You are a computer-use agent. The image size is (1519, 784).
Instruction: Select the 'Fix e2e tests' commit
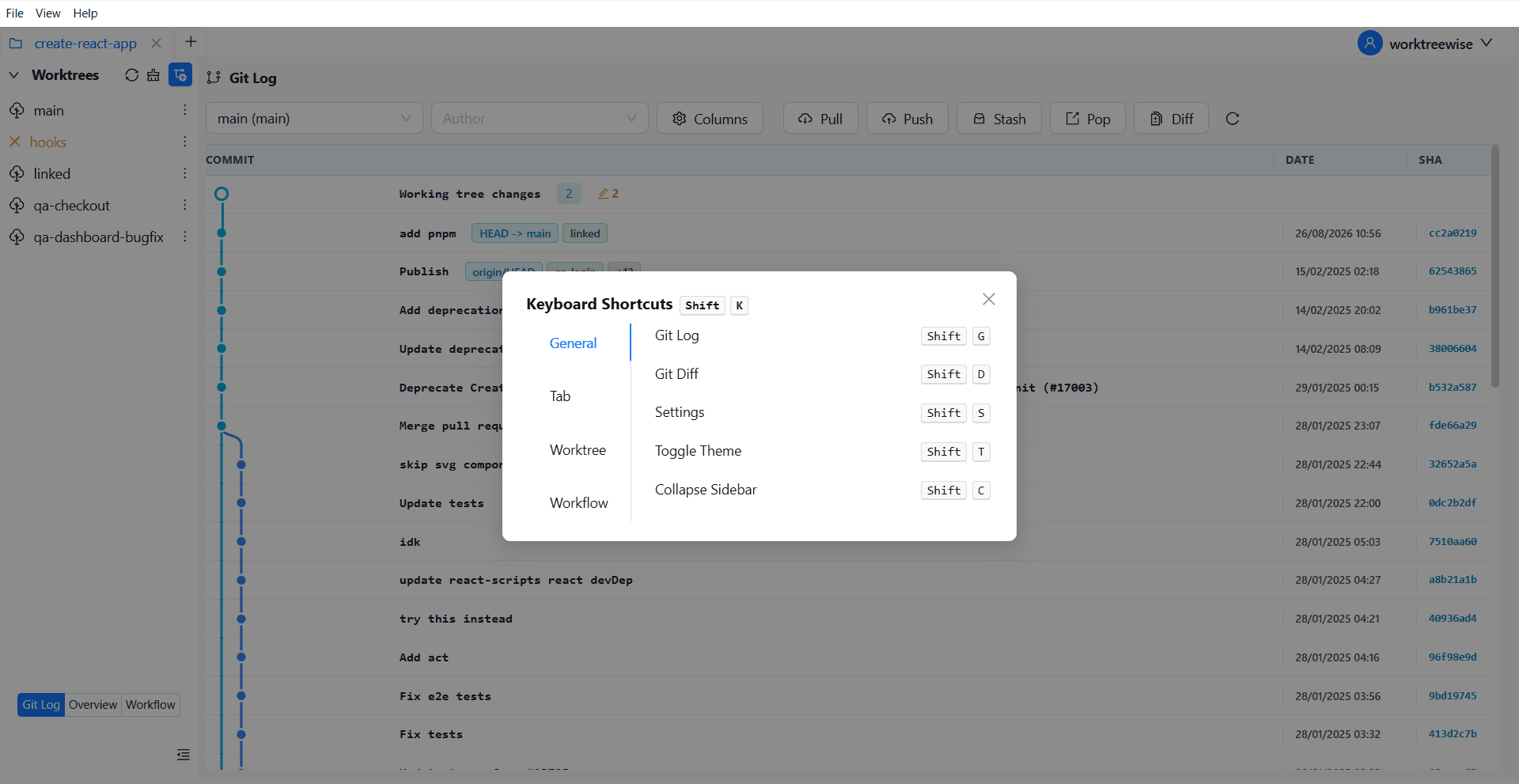click(x=847, y=696)
